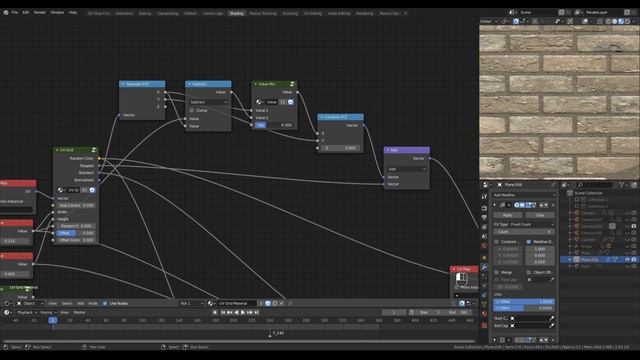The height and width of the screenshot is (360, 640).
Task: Switch to the Animation workspace tab
Action: click(124, 13)
